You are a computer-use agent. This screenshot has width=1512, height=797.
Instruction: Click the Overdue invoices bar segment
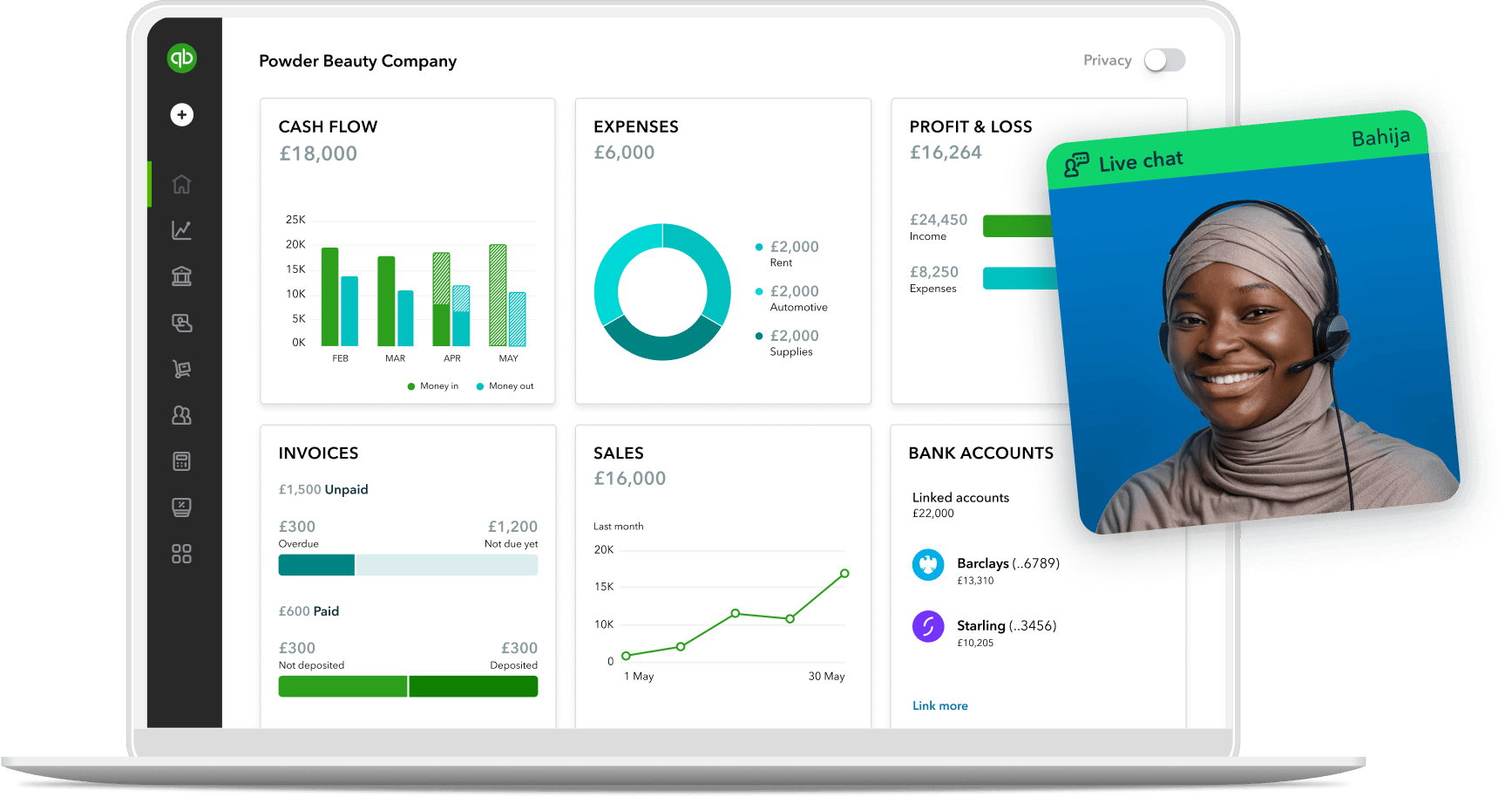316,565
